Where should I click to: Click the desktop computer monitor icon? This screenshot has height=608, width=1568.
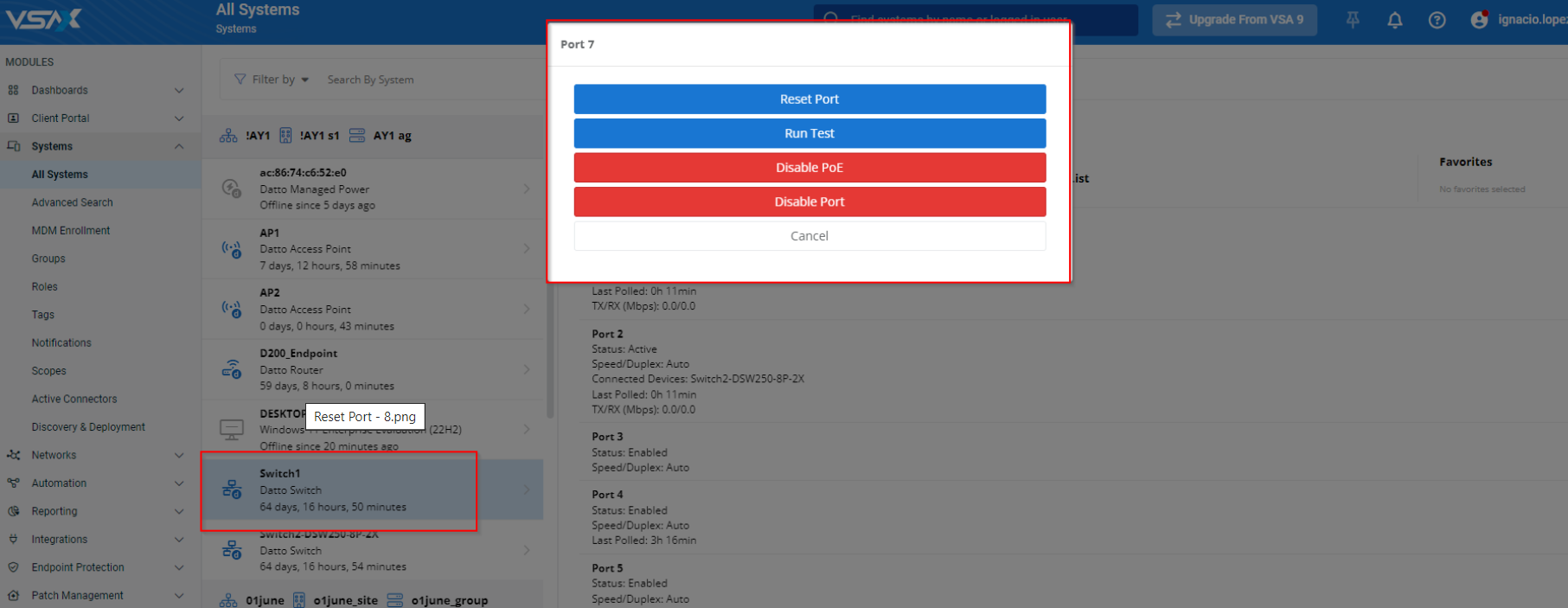point(231,429)
